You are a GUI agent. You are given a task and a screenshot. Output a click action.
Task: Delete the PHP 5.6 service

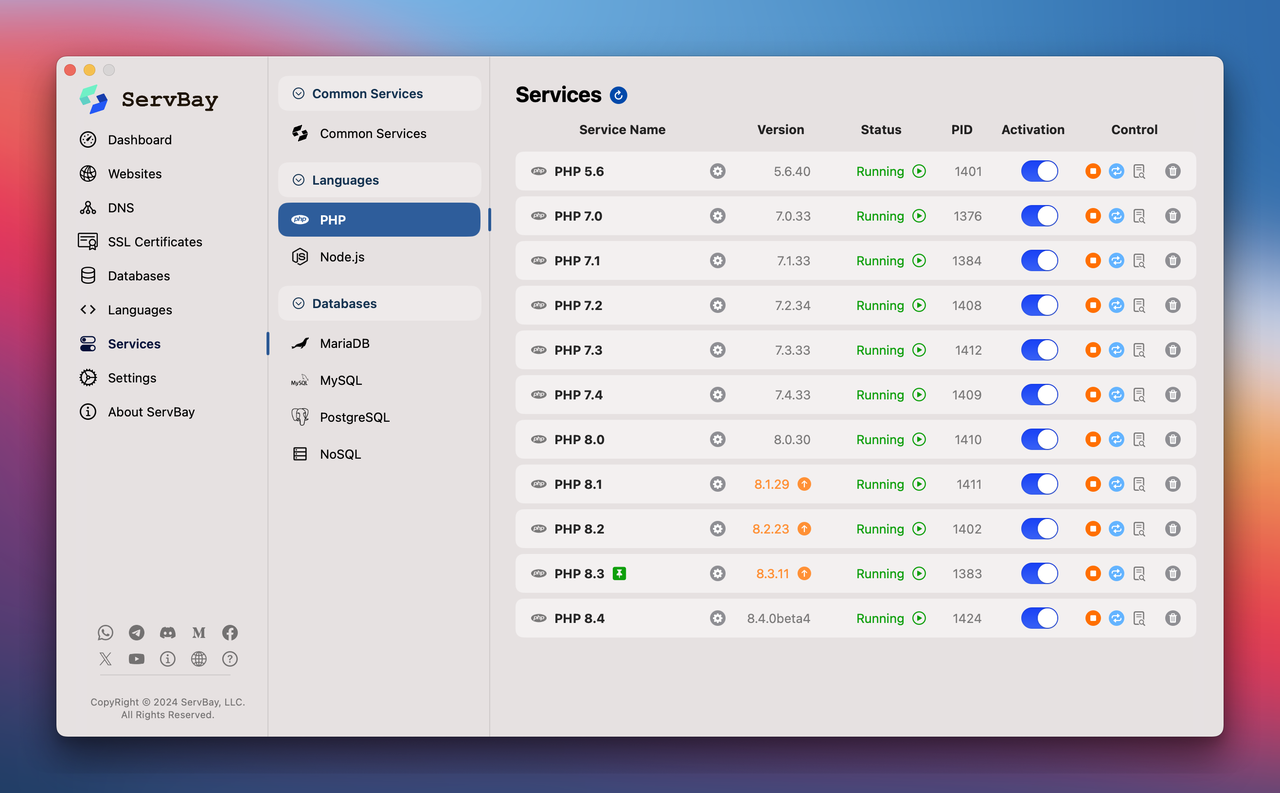pyautogui.click(x=1173, y=171)
